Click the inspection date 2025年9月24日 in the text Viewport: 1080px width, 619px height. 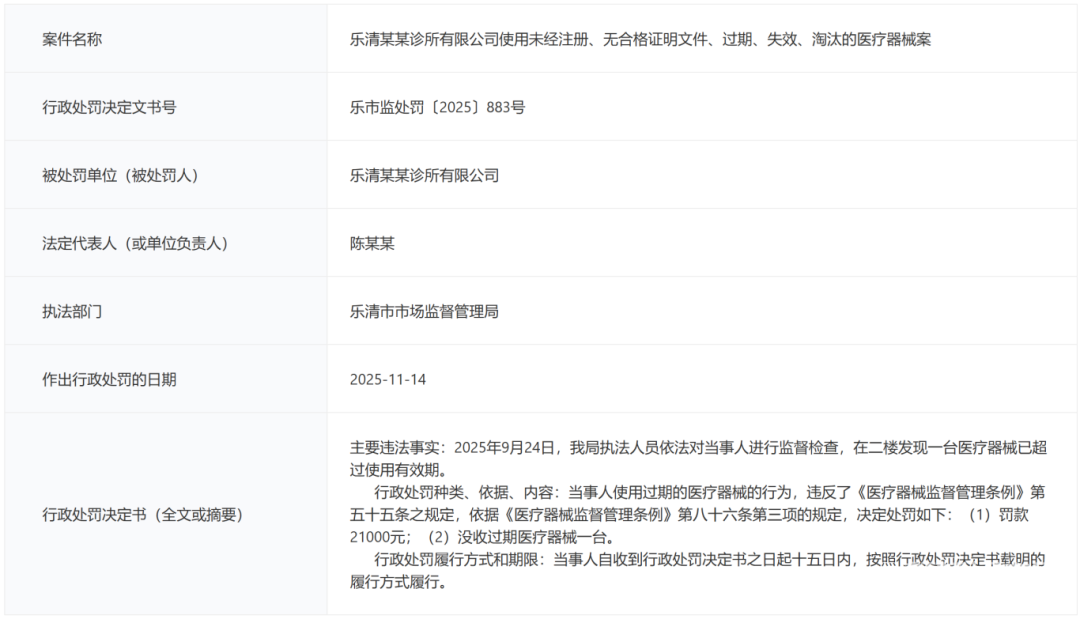pos(506,447)
